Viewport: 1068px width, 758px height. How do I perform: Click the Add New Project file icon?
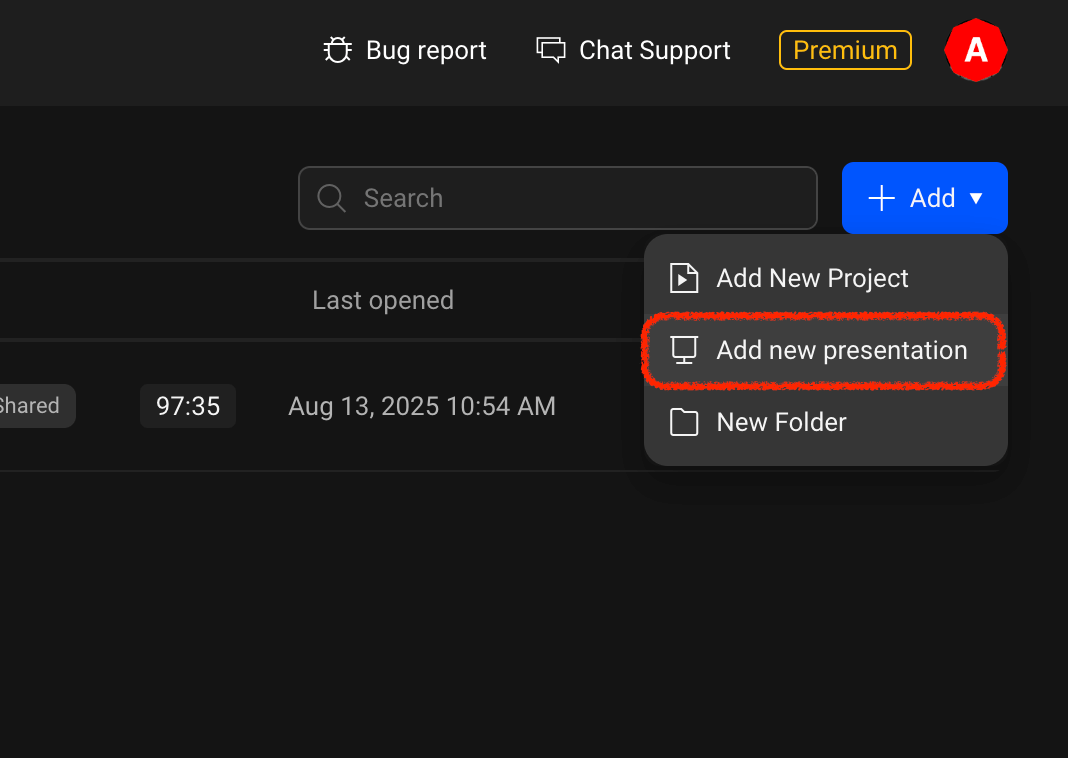(x=684, y=278)
